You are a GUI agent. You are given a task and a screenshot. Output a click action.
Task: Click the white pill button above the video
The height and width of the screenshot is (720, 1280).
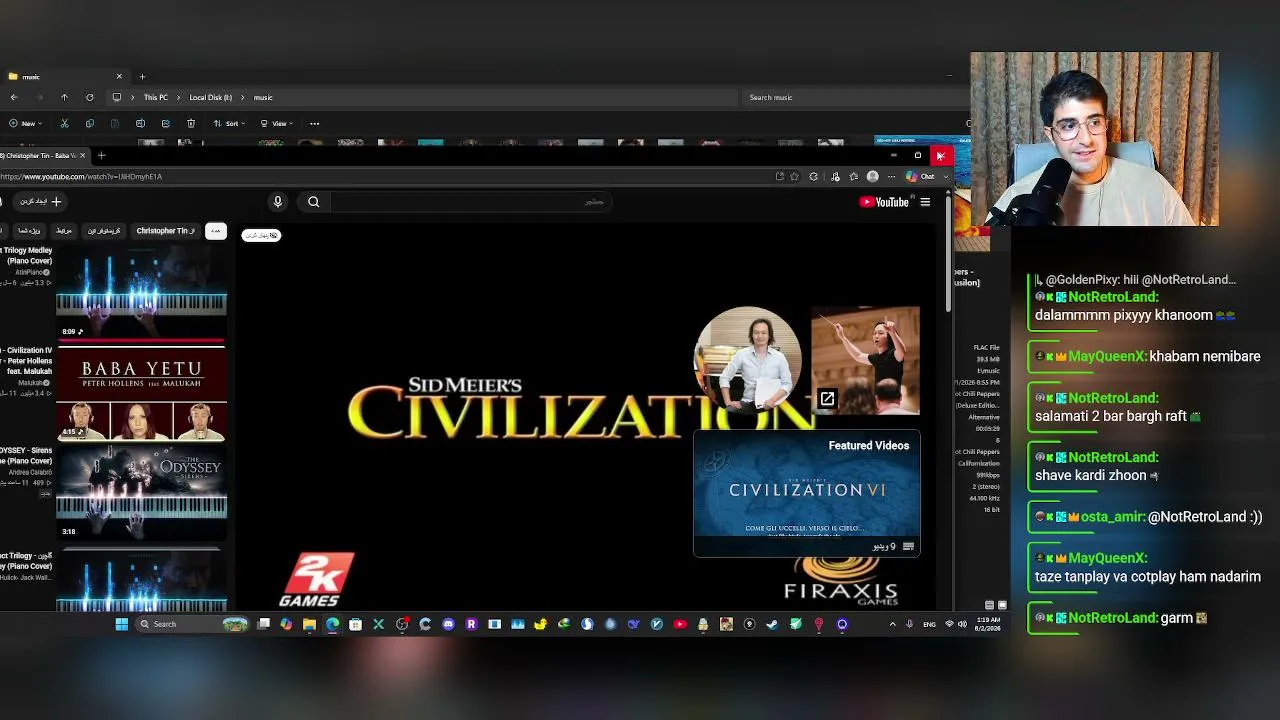[x=261, y=235]
